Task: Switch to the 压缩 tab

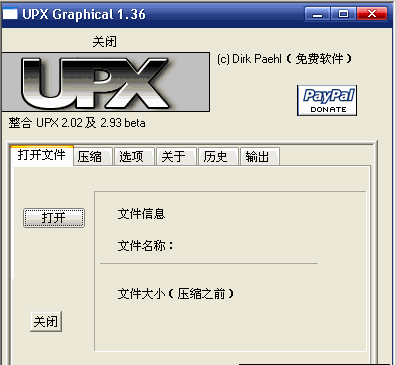Action: coord(93,156)
